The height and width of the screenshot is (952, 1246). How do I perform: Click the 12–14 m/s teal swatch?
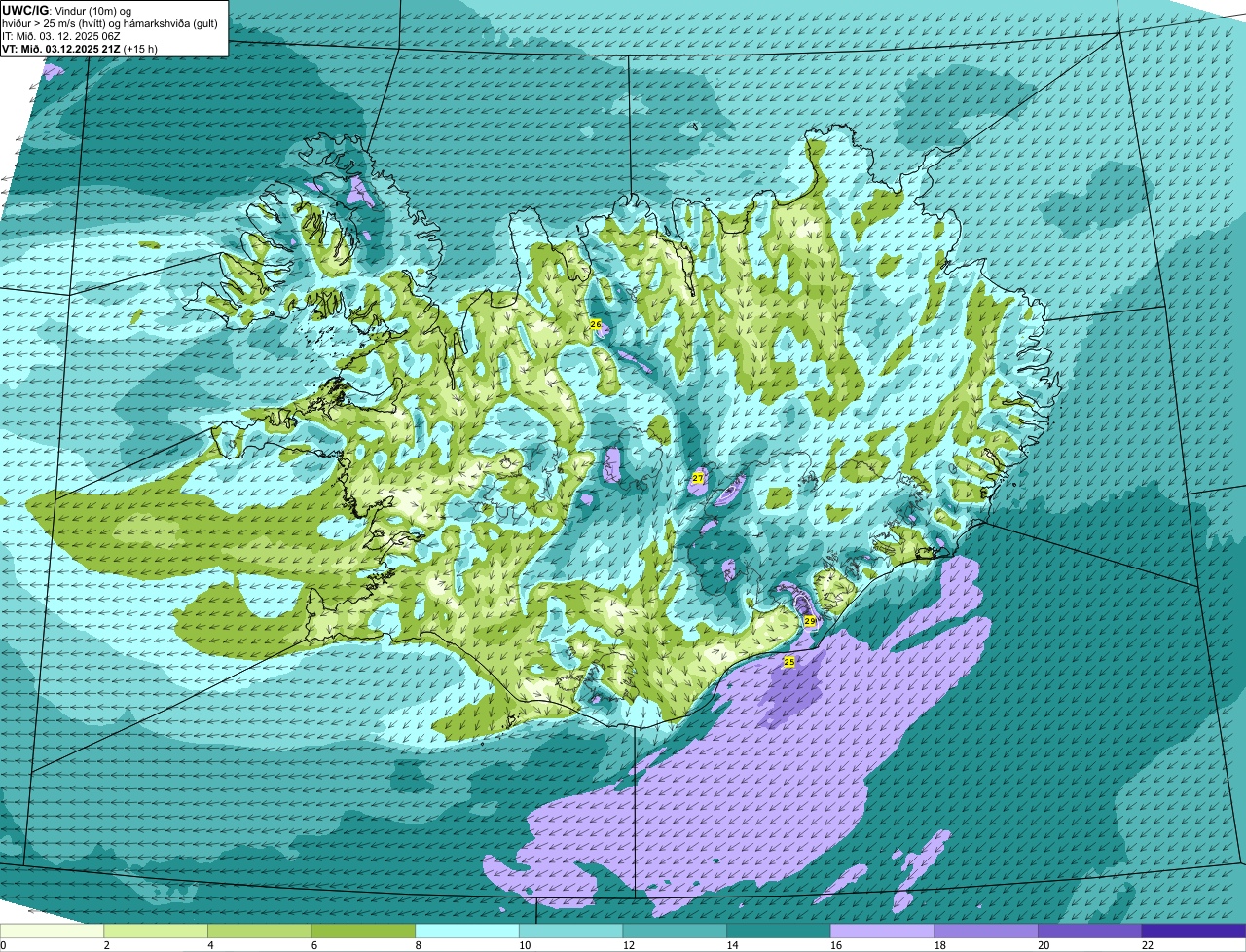[x=675, y=932]
